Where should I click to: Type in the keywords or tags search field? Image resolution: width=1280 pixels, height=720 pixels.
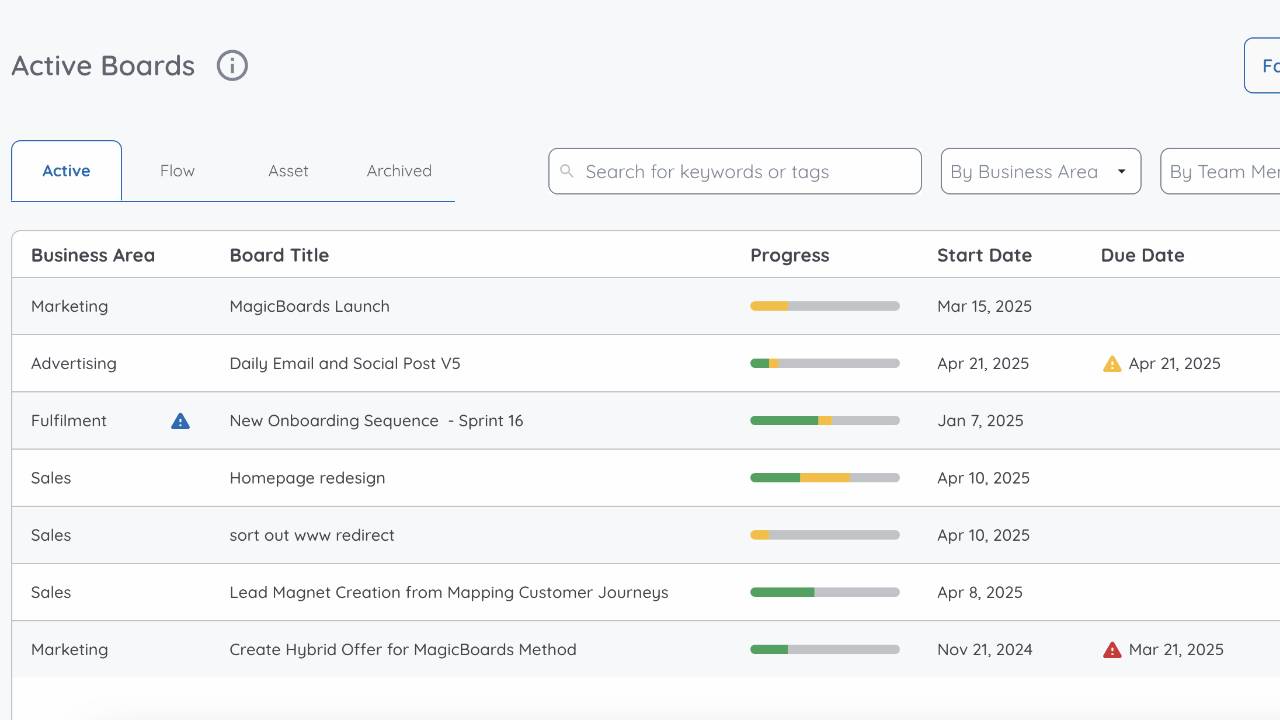pos(745,172)
